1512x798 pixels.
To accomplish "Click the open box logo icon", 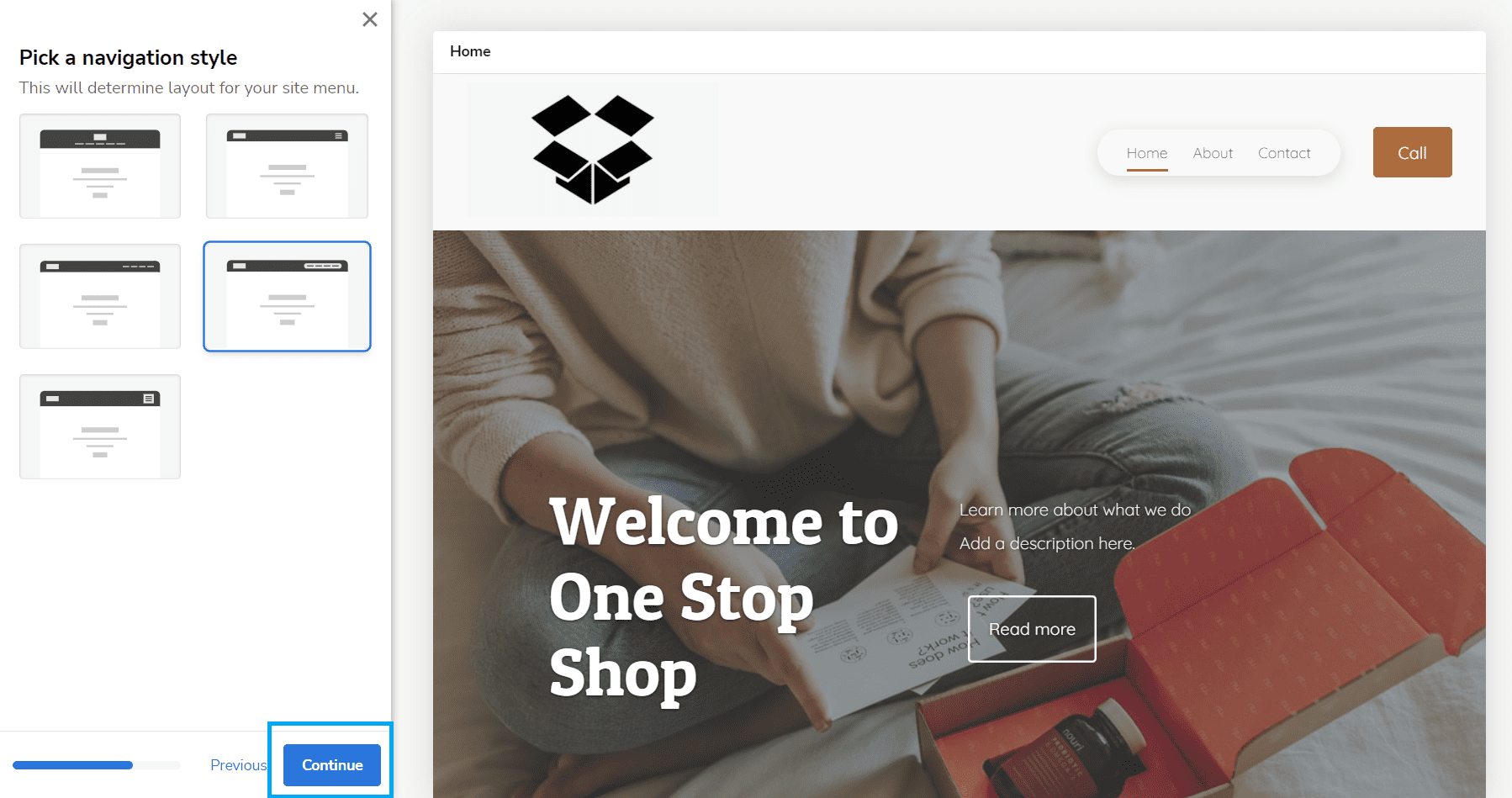I will pyautogui.click(x=593, y=150).
